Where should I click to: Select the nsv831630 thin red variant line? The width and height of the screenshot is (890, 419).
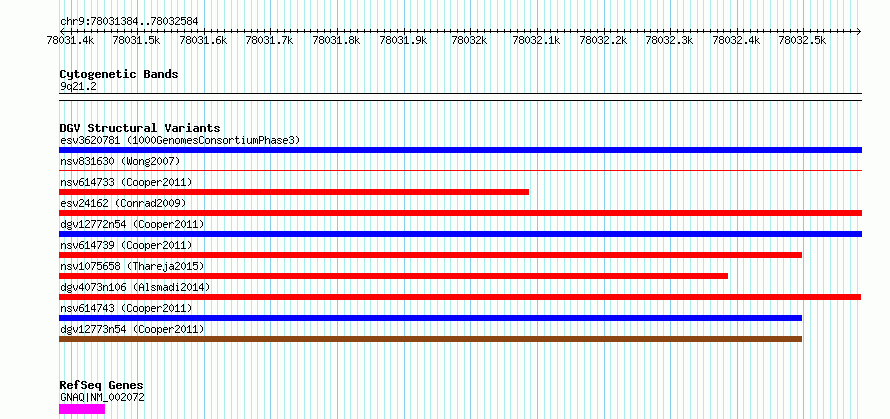pyautogui.click(x=460, y=170)
